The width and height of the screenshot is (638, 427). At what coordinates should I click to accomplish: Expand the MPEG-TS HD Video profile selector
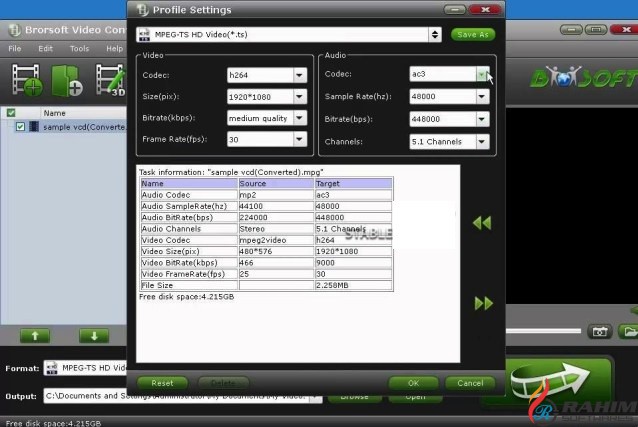(434, 35)
